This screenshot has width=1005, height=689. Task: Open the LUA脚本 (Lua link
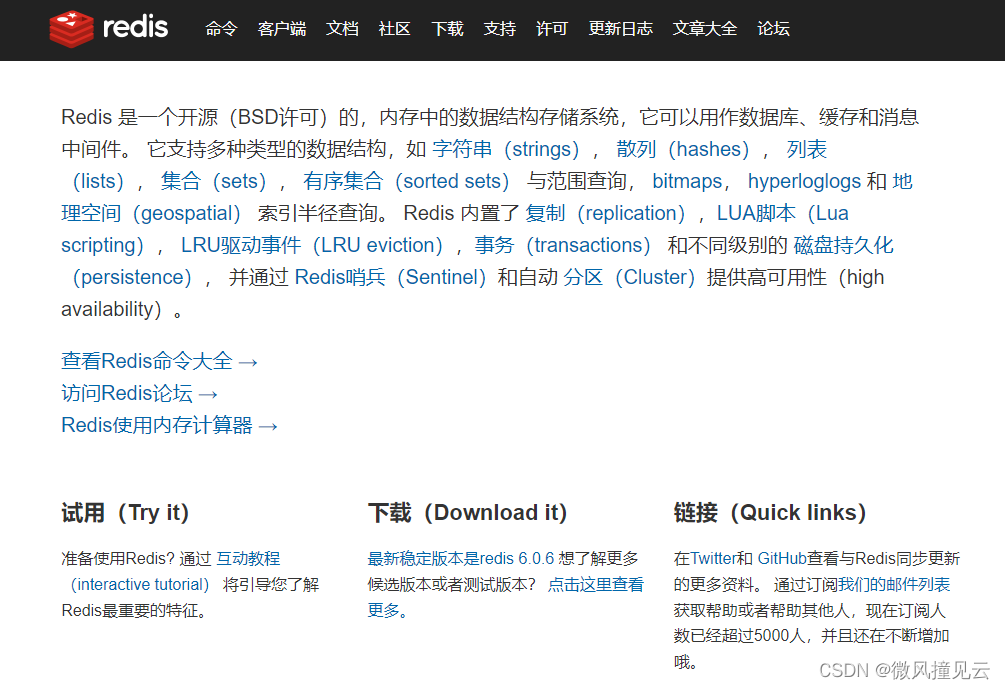[783, 213]
